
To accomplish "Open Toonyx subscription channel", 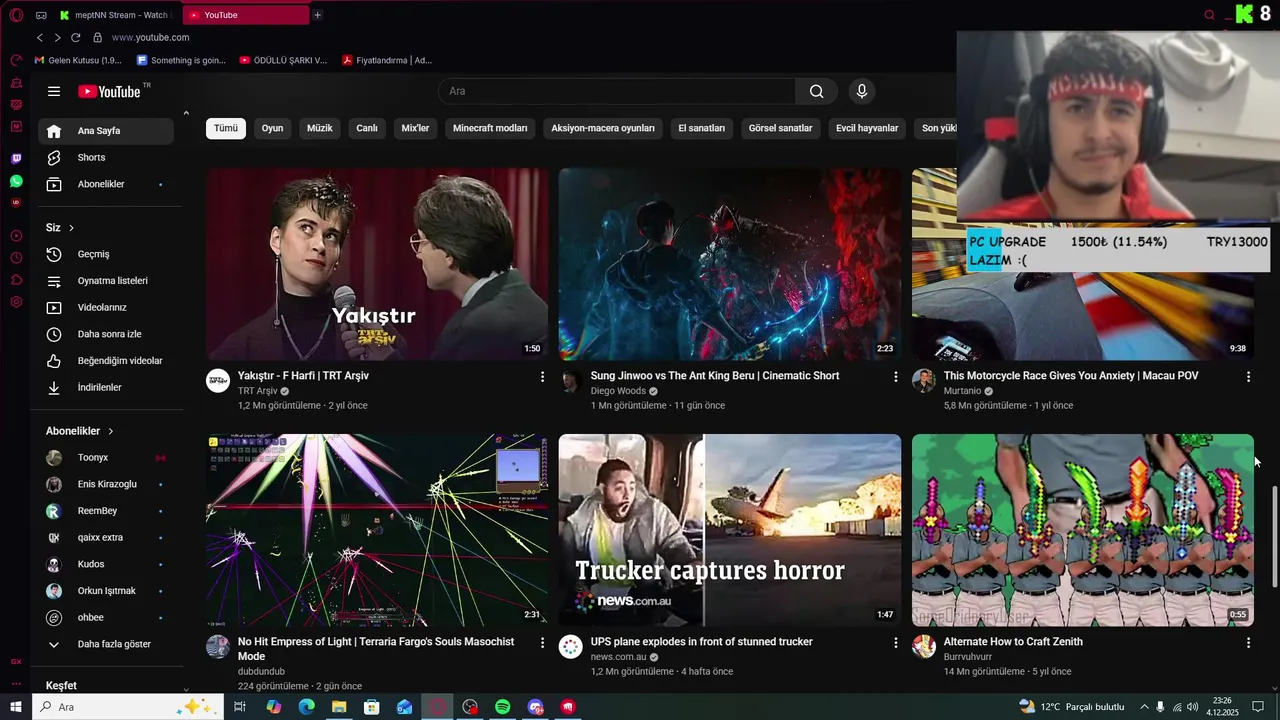I will pos(106,458).
